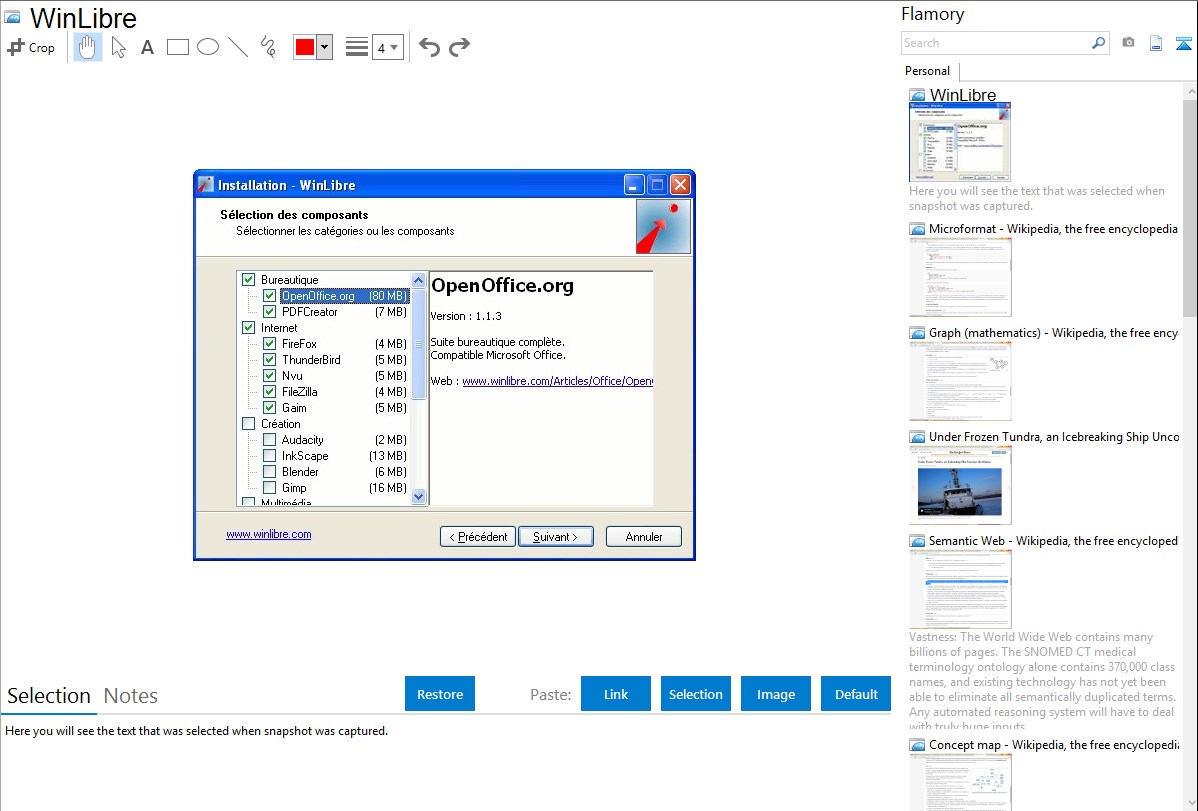Pick the ellipse shape tool
This screenshot has height=811, width=1198.
coord(208,47)
